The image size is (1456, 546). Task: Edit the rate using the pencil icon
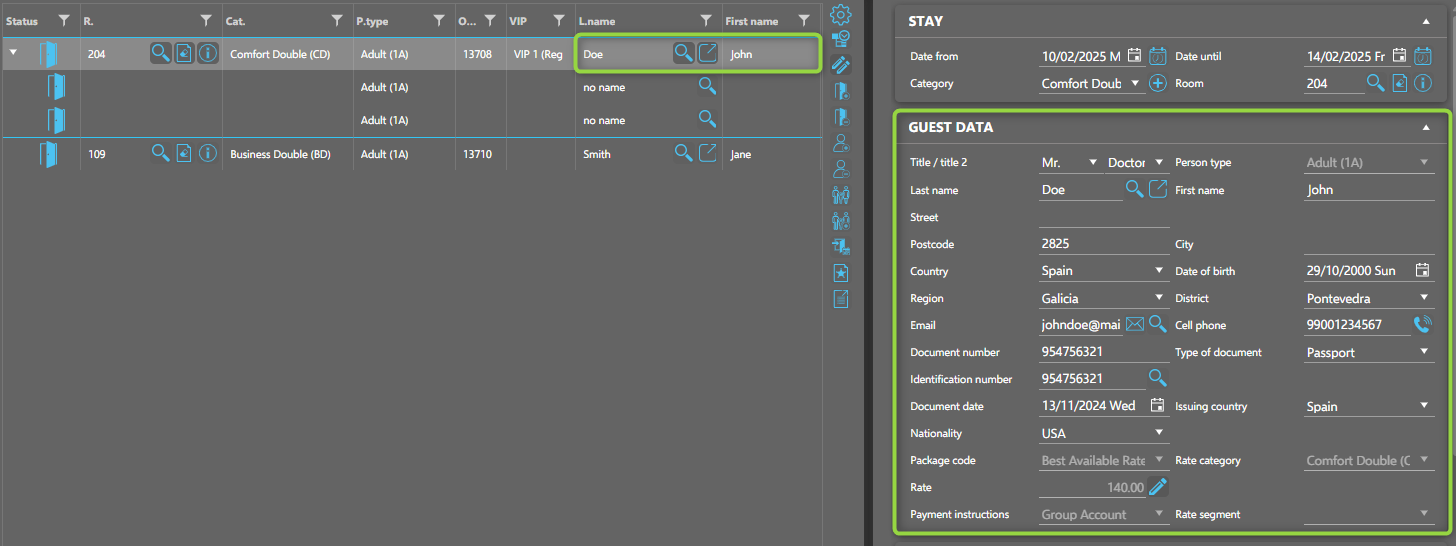coord(1158,487)
